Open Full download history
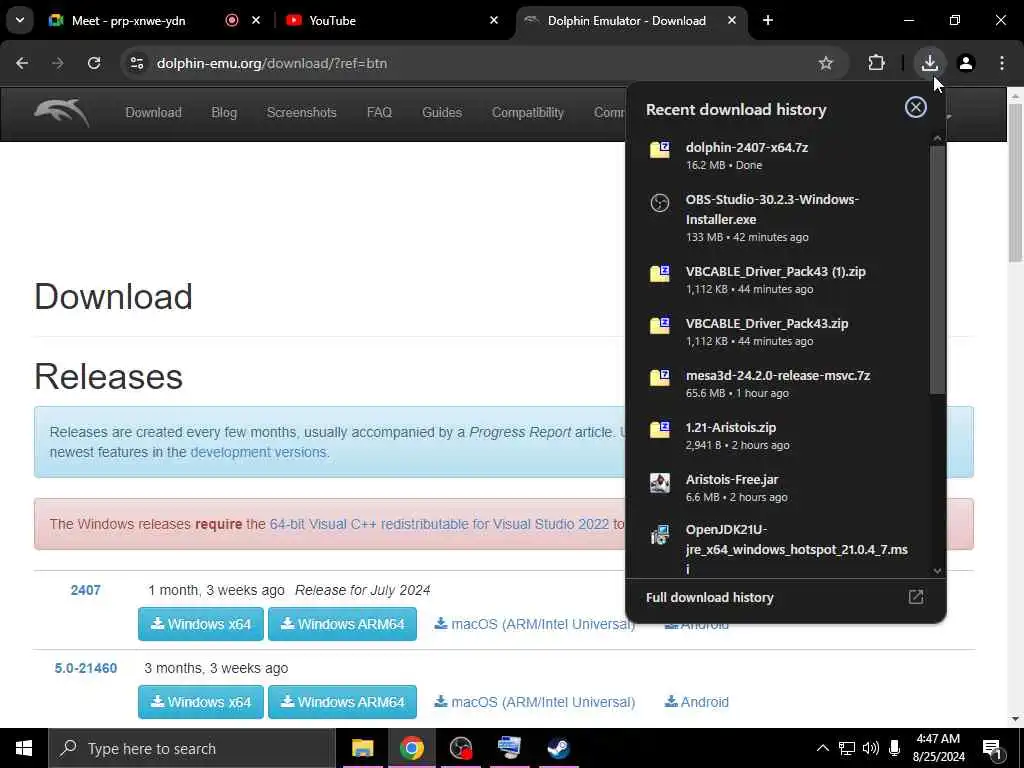 (785, 598)
